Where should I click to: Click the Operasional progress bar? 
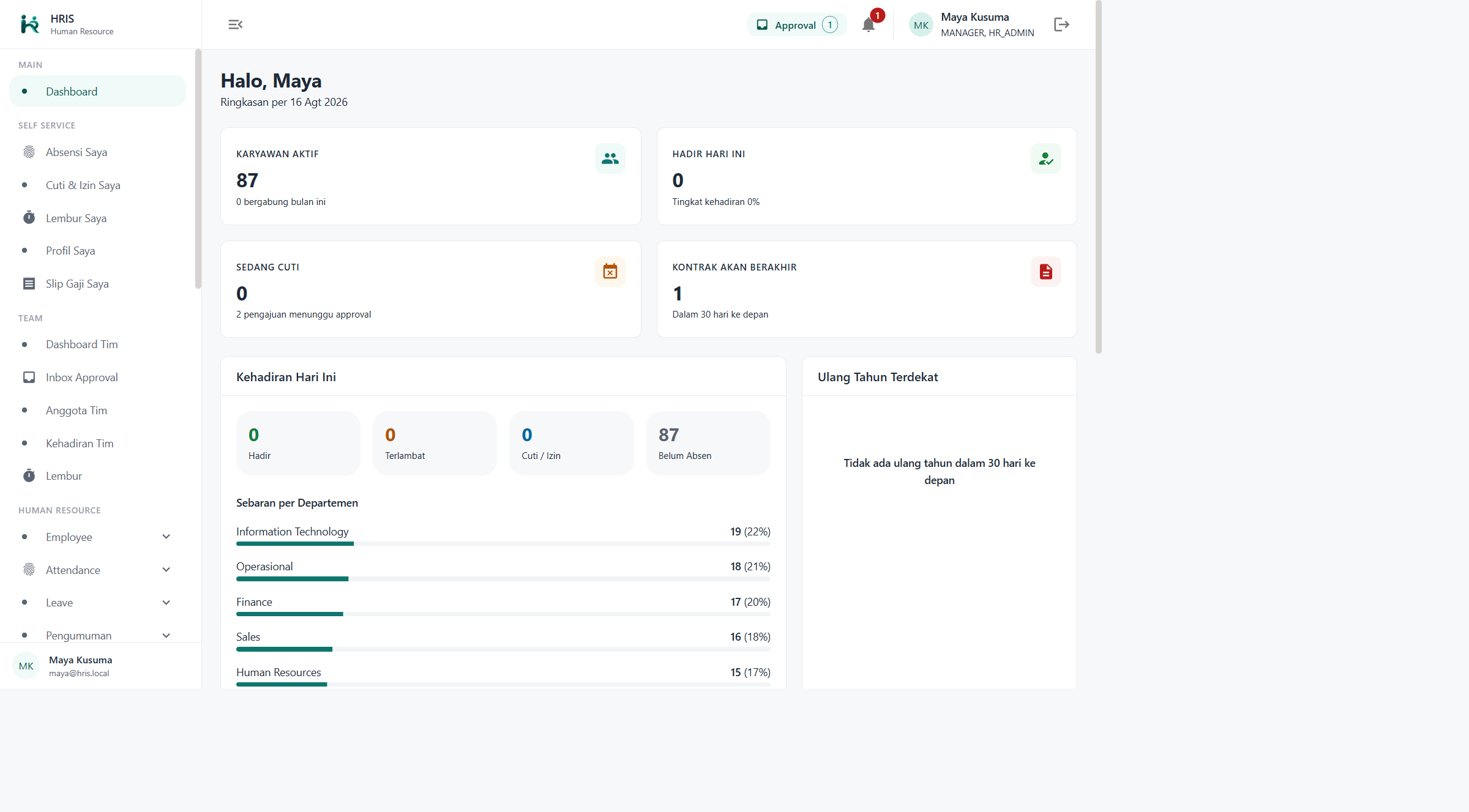coord(503,579)
